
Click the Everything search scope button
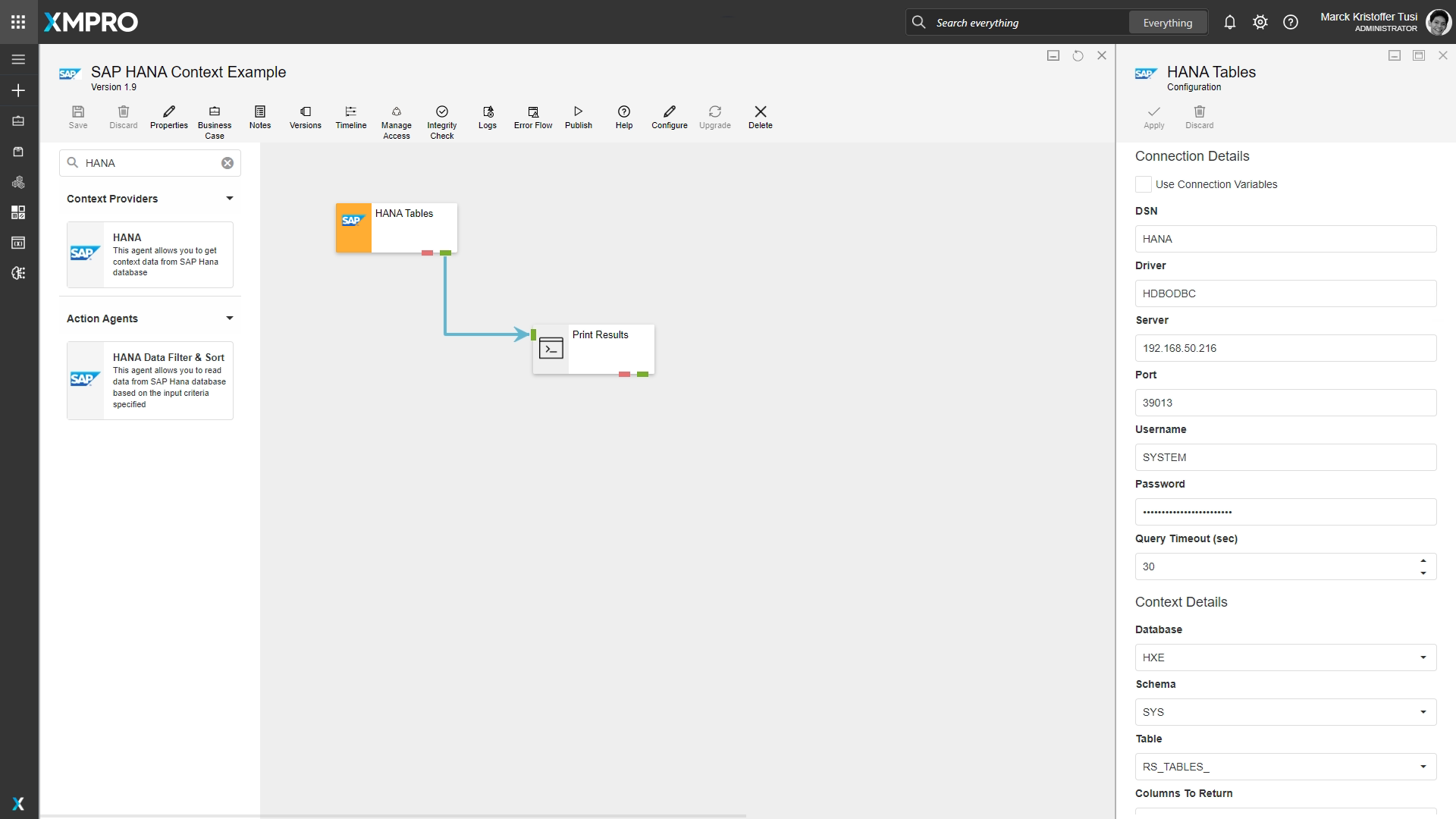point(1167,23)
